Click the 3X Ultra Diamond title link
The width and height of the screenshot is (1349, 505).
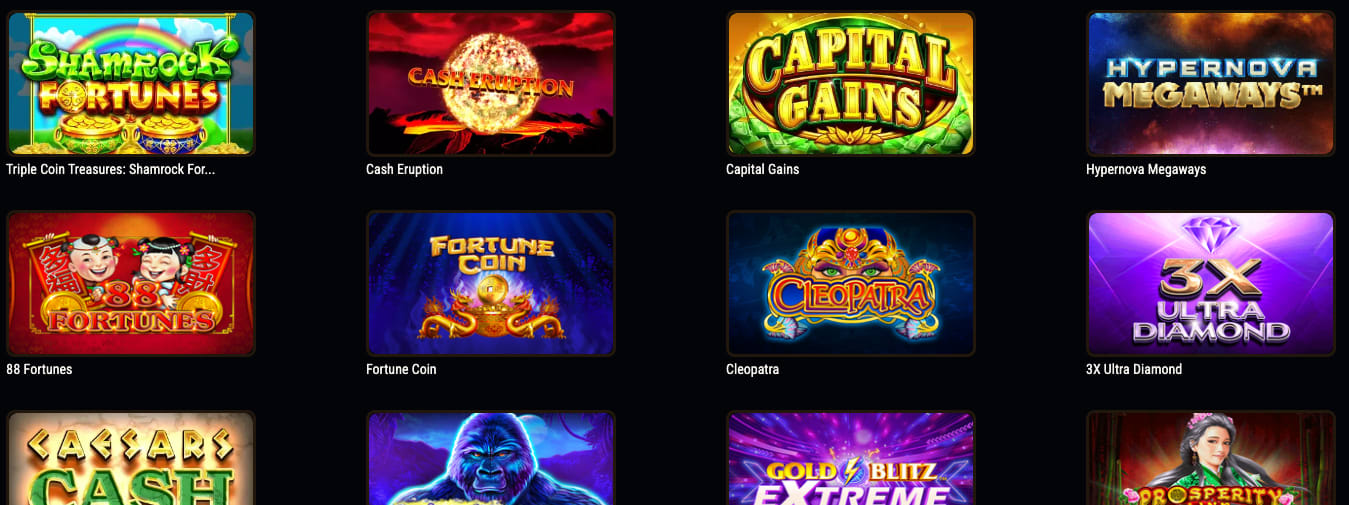1134,370
